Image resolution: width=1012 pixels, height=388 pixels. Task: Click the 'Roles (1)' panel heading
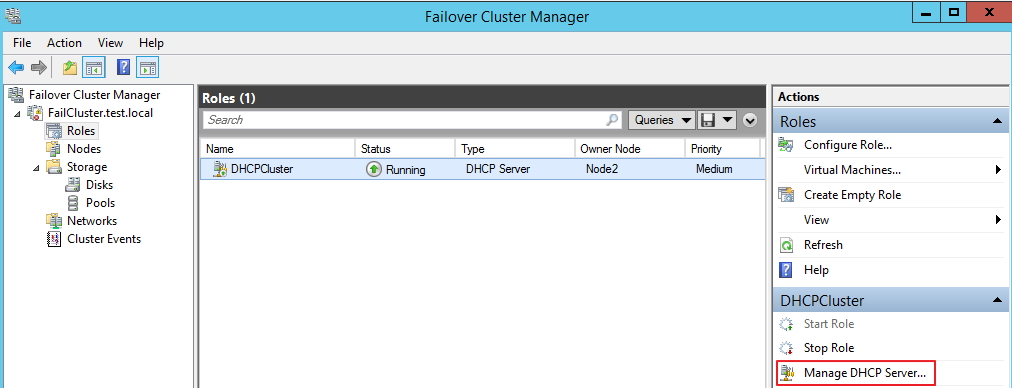[x=229, y=98]
